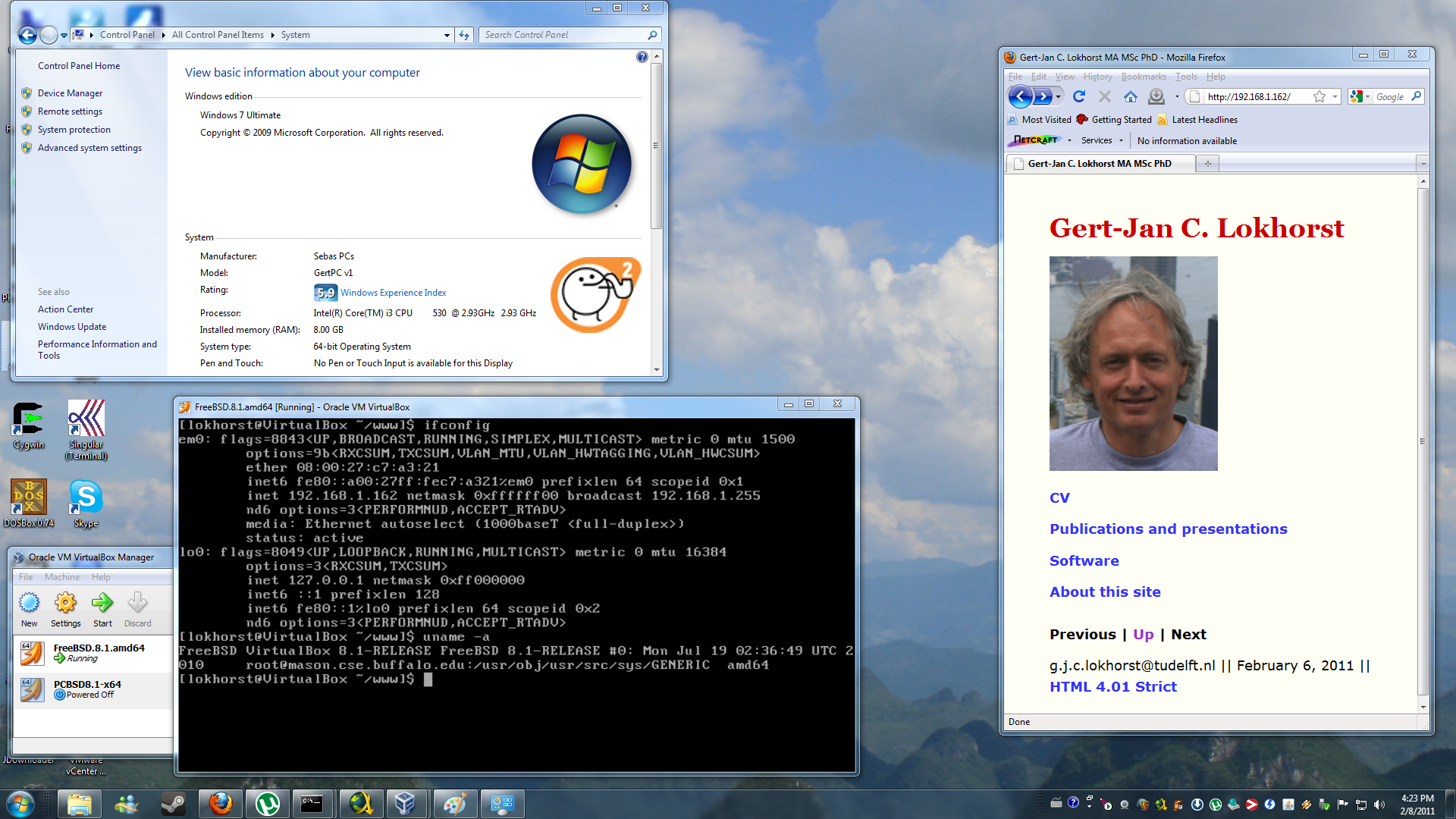Click the Command Prompt taskbar button

[312, 804]
